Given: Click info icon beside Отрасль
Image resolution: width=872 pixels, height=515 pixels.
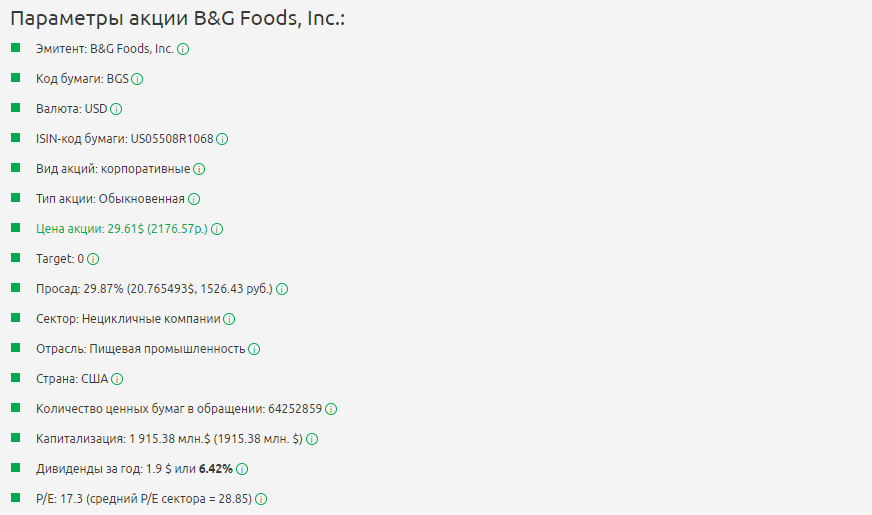Looking at the screenshot, I should pyautogui.click(x=254, y=349).
